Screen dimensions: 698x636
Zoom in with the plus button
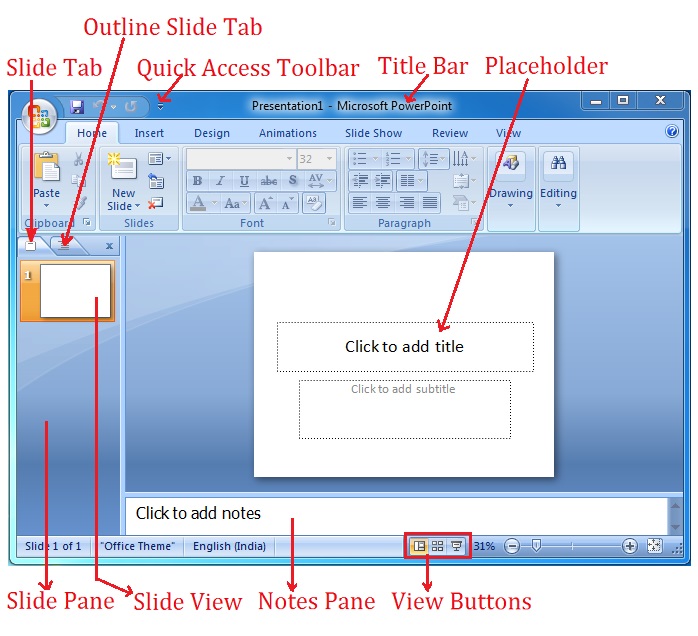pyautogui.click(x=629, y=546)
